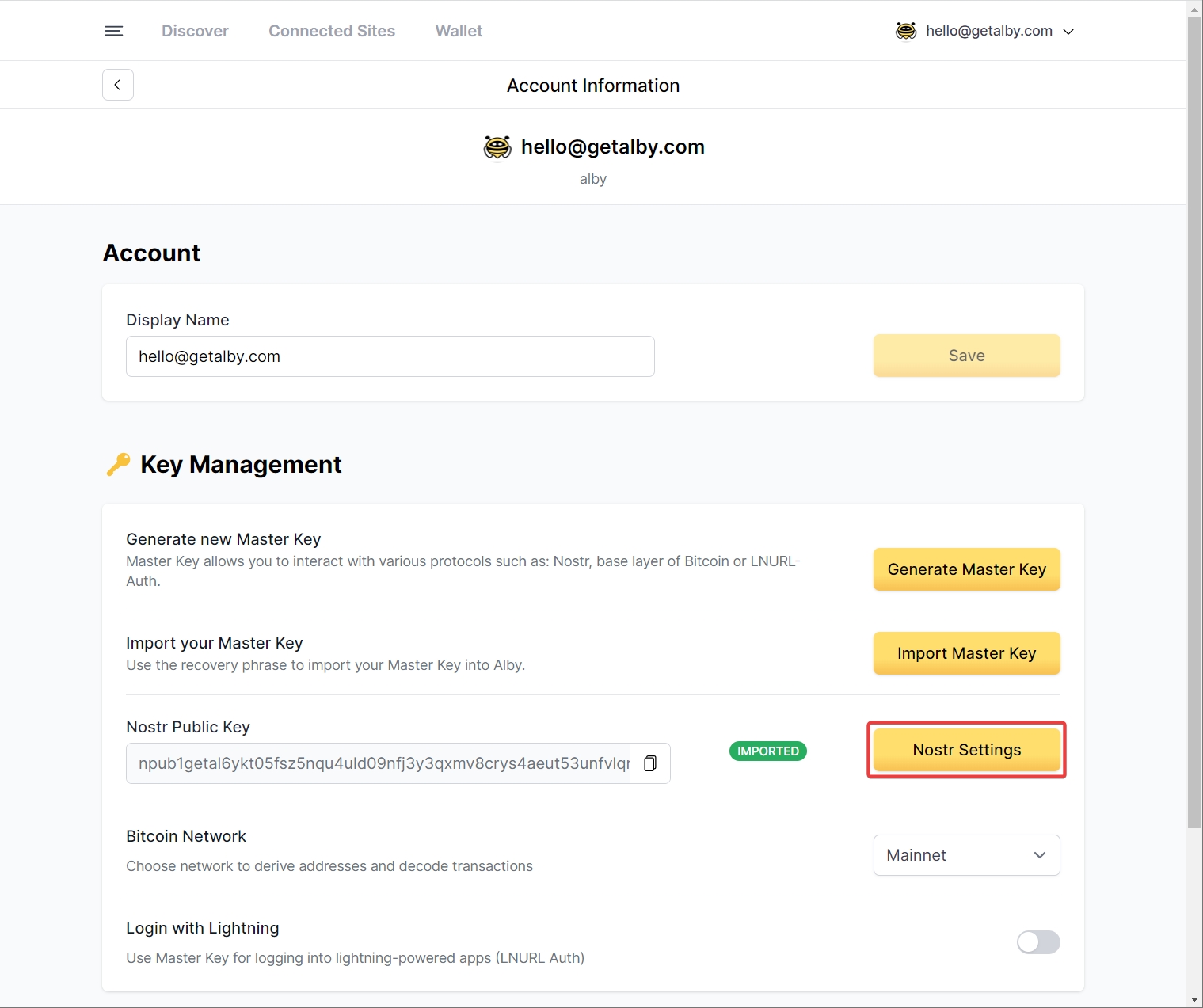Enable Login with Lightning toggle
This screenshot has width=1203, height=1008.
click(x=1037, y=942)
